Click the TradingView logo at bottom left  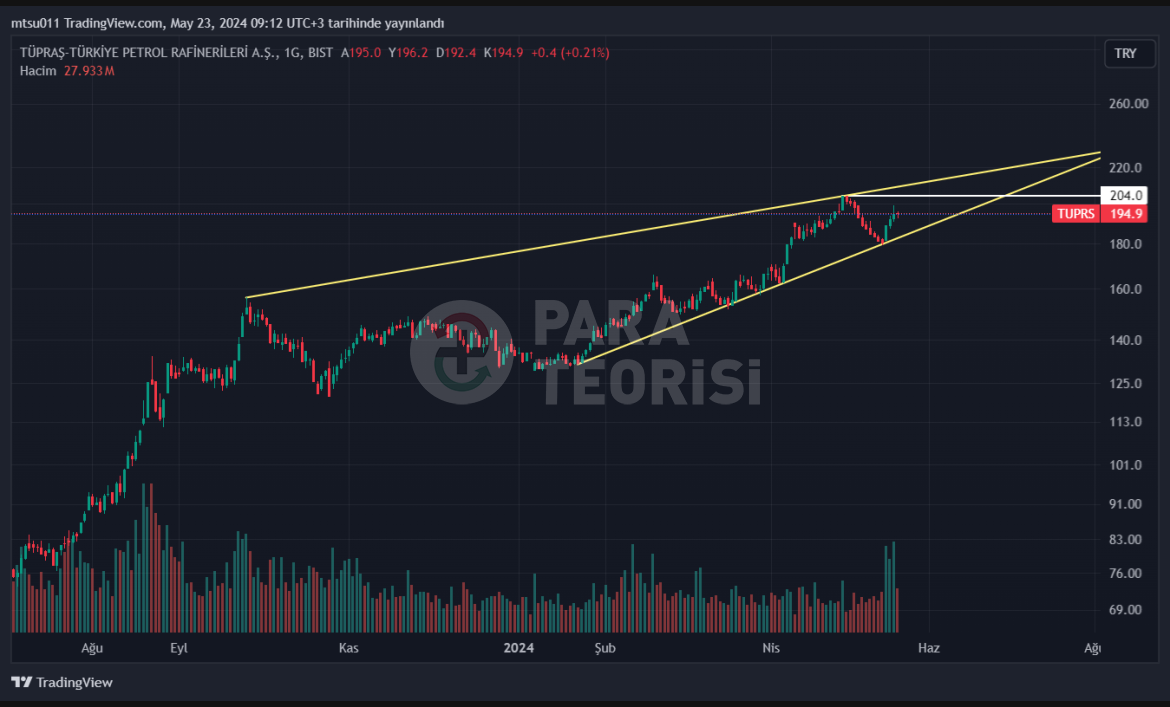(x=62, y=682)
